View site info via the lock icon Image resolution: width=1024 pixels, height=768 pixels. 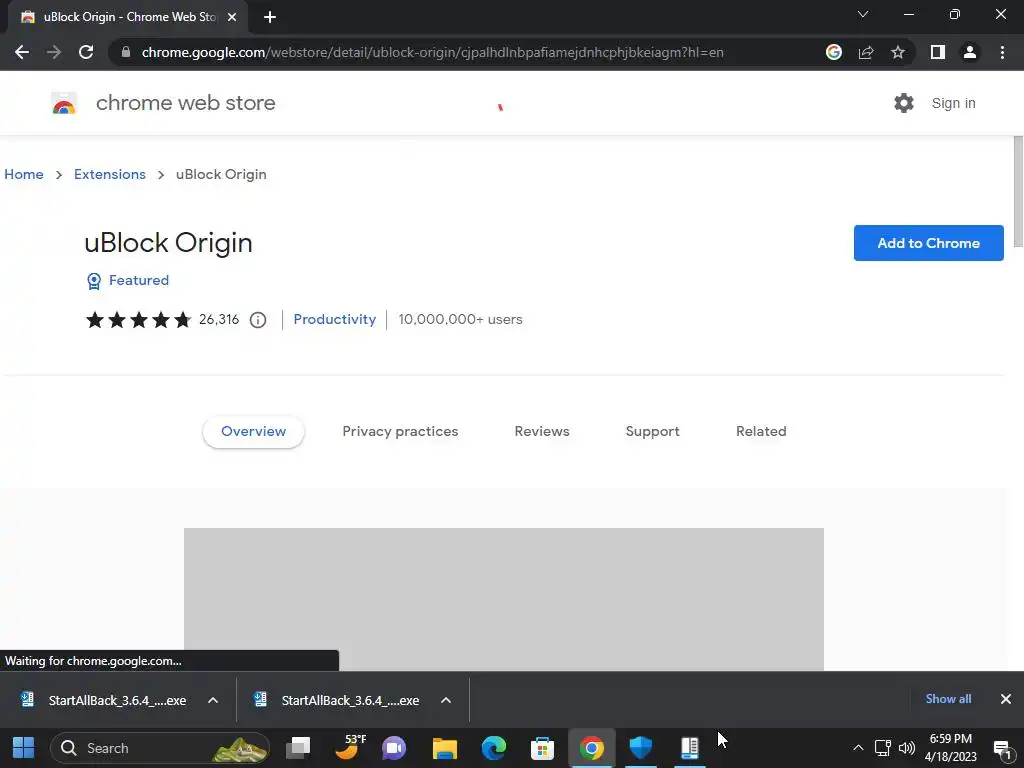point(126,52)
